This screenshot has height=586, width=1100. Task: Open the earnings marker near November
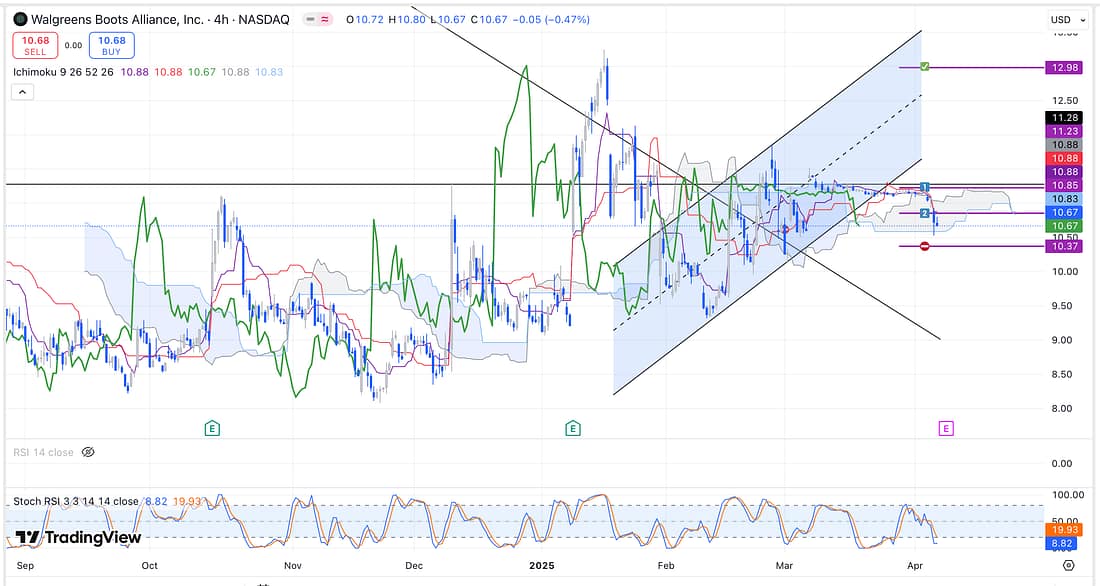(x=212, y=429)
